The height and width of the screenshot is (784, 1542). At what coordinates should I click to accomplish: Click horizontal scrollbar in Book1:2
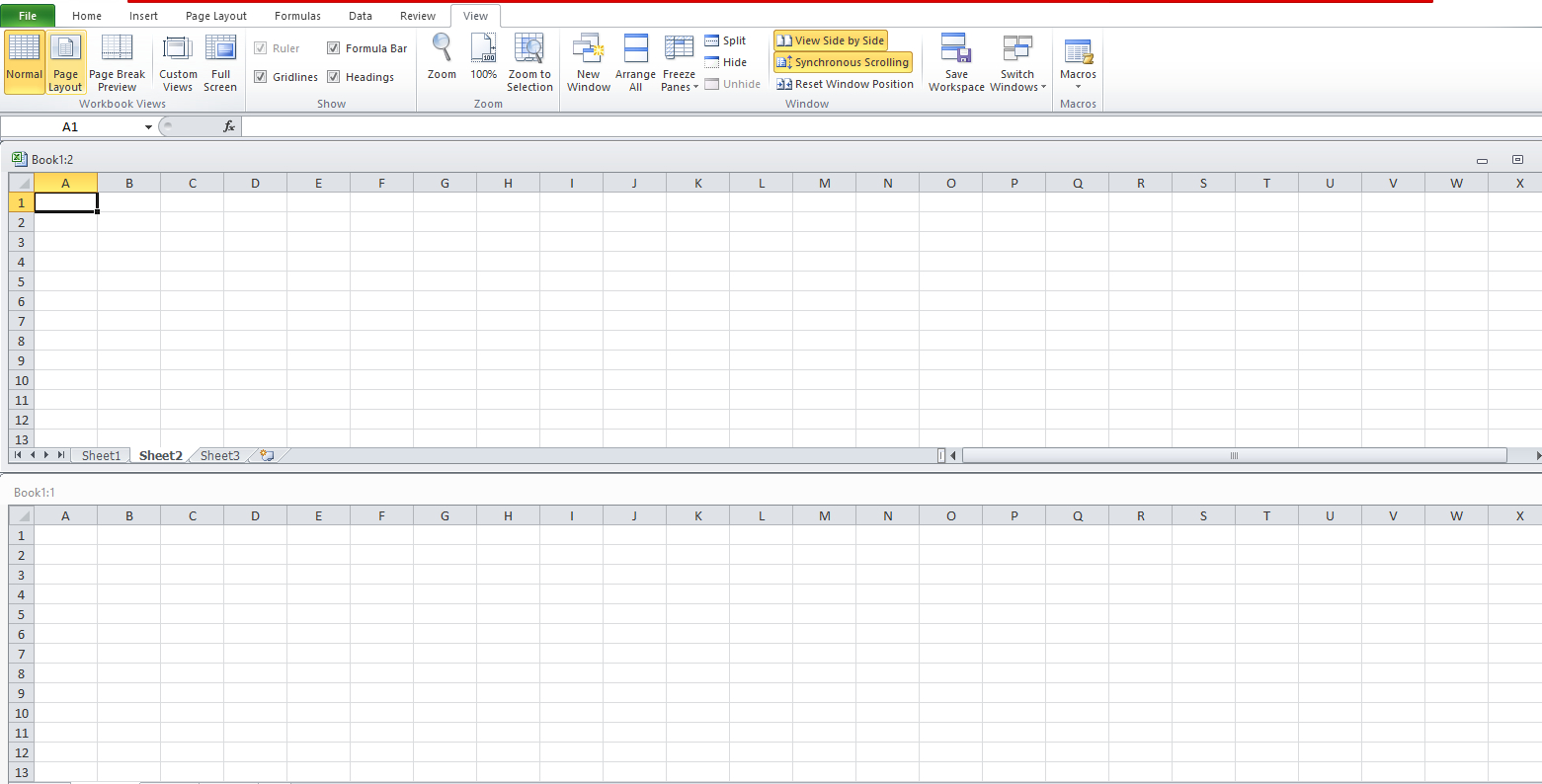click(1234, 455)
